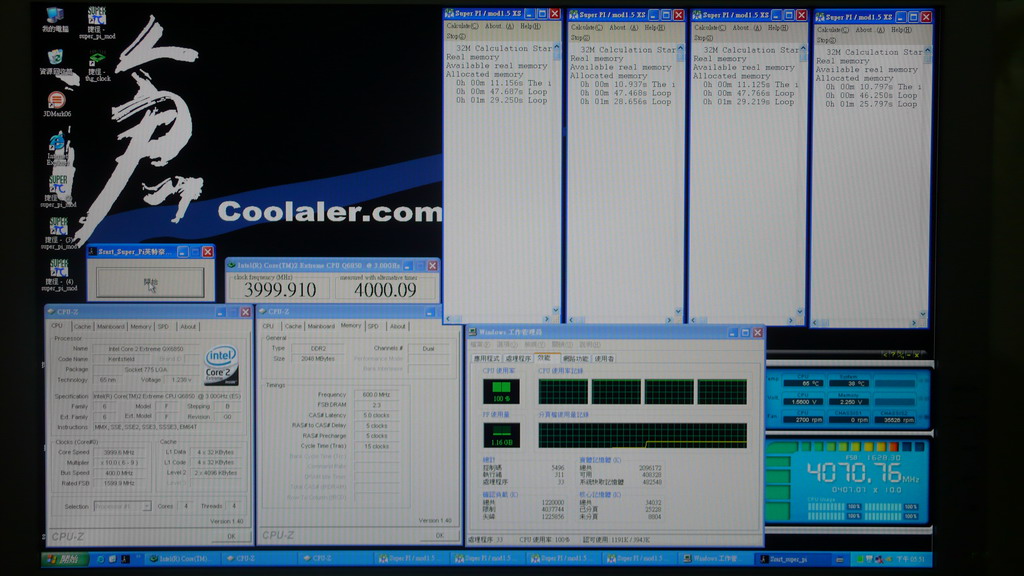Open Help menu in Super PI showing 10.797s
The width and height of the screenshot is (1024, 576).
coord(901,30)
